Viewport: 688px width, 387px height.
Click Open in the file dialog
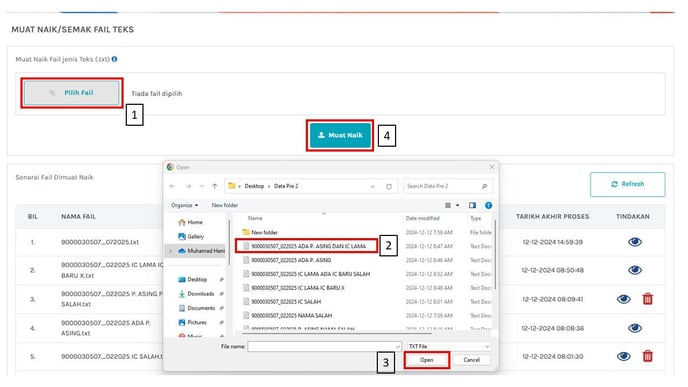[x=426, y=360]
